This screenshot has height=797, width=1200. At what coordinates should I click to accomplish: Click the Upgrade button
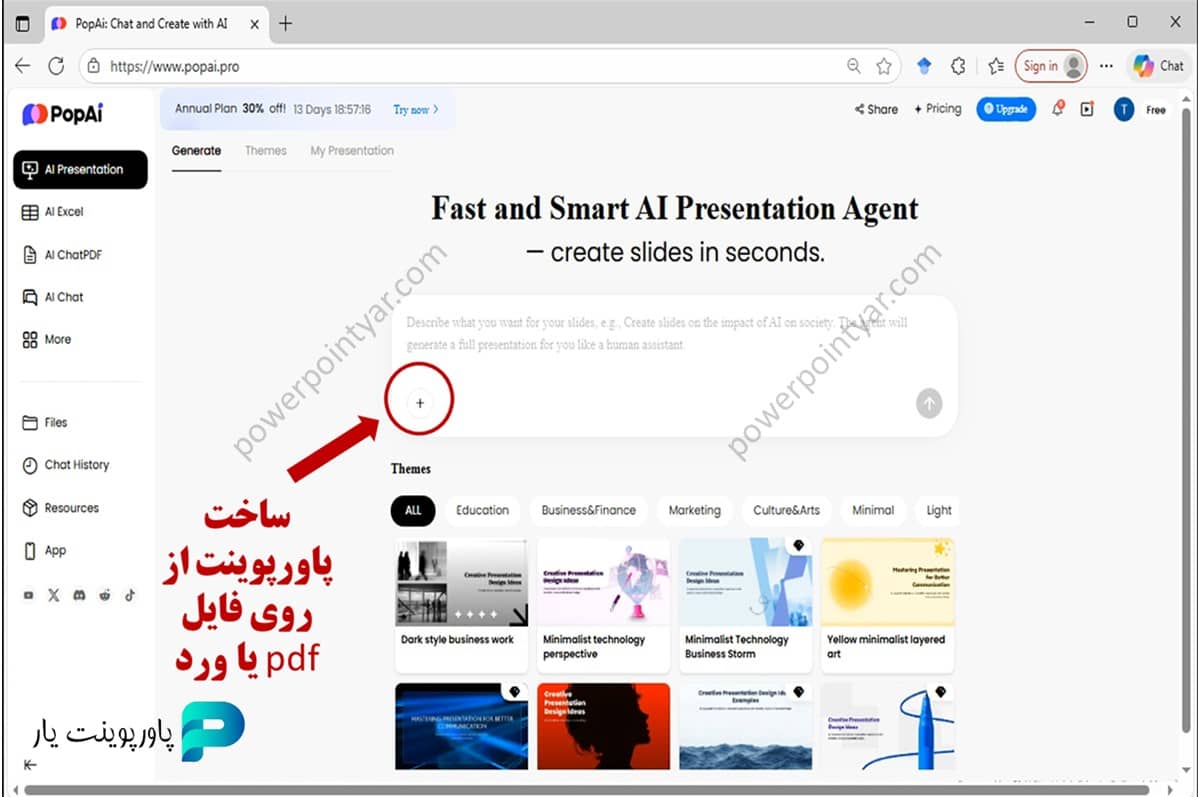click(1006, 108)
